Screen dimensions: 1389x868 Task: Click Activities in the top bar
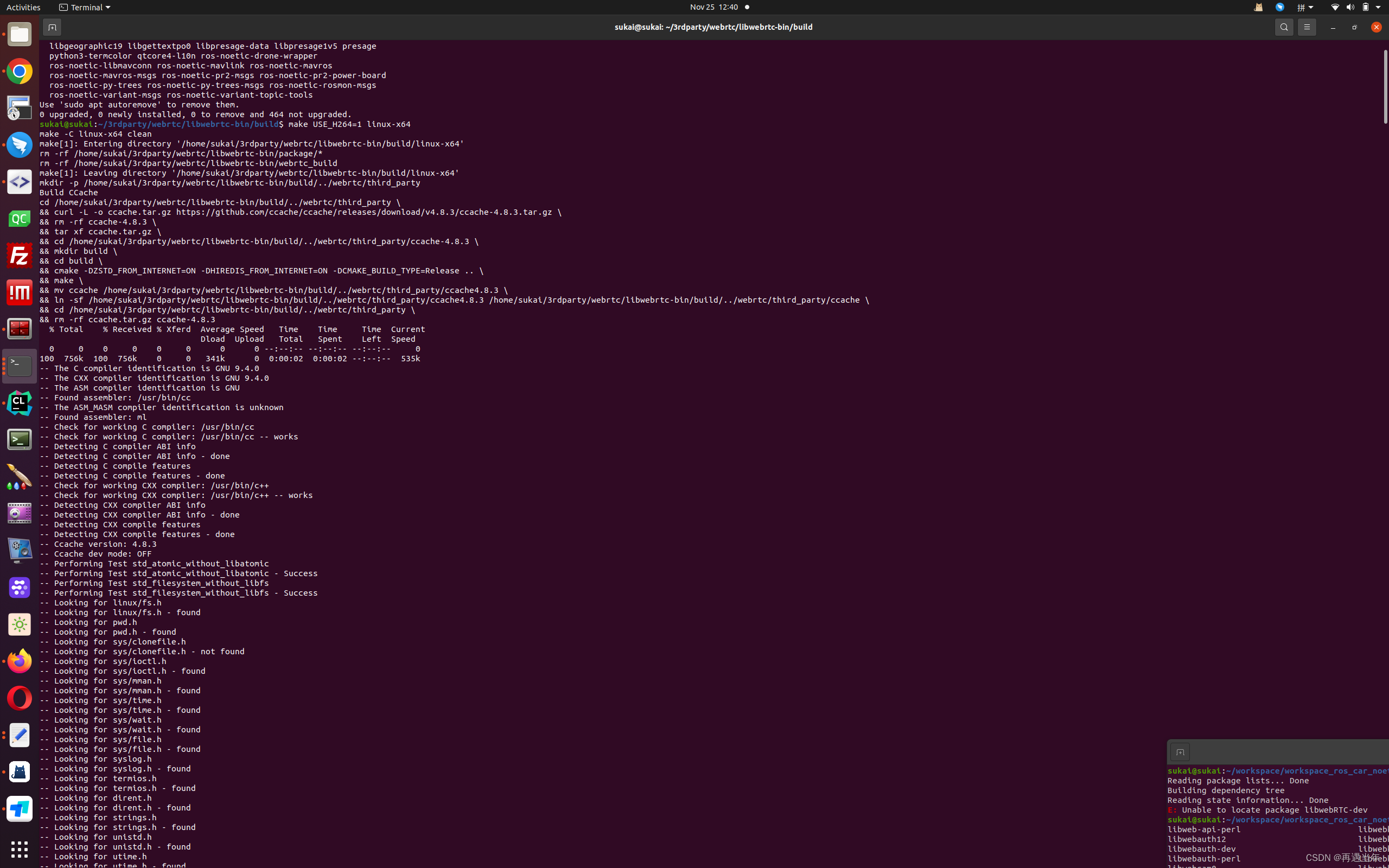[x=23, y=7]
